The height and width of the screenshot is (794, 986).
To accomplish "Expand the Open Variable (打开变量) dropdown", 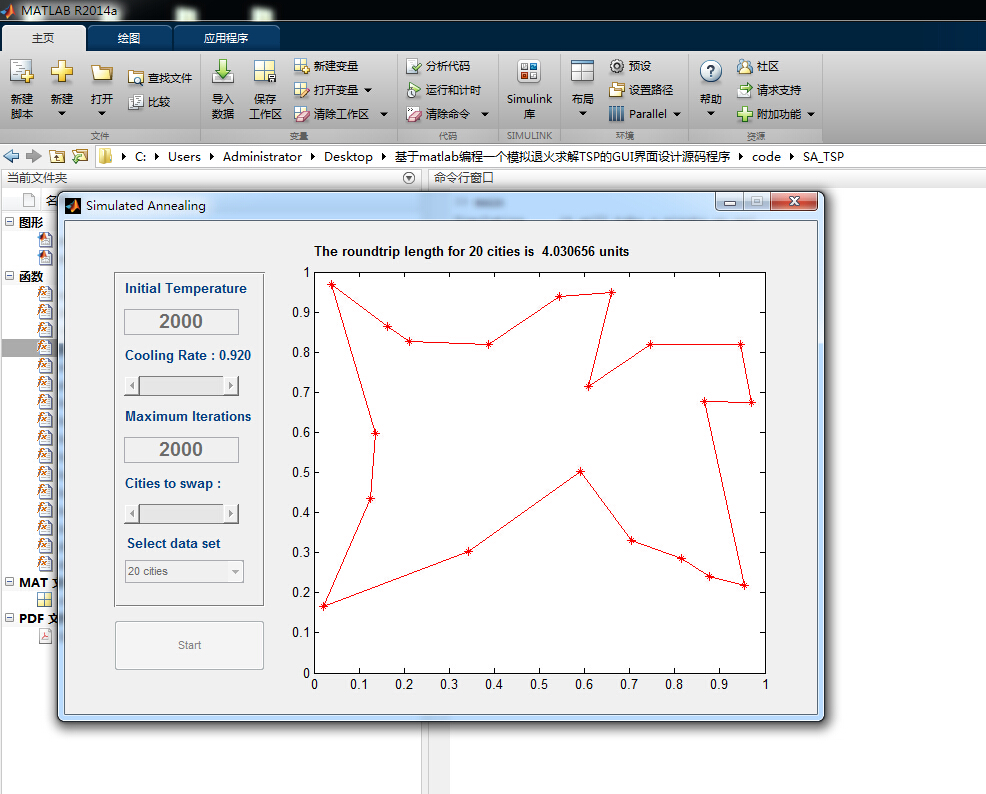I will [368, 90].
